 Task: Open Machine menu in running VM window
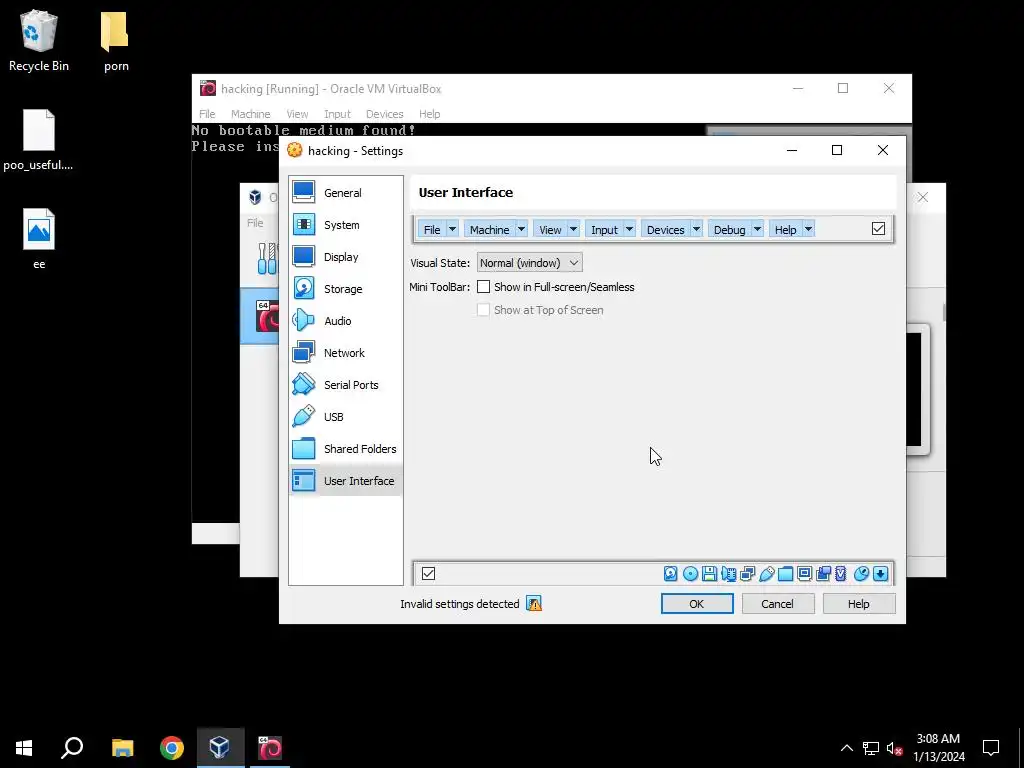[x=250, y=114]
